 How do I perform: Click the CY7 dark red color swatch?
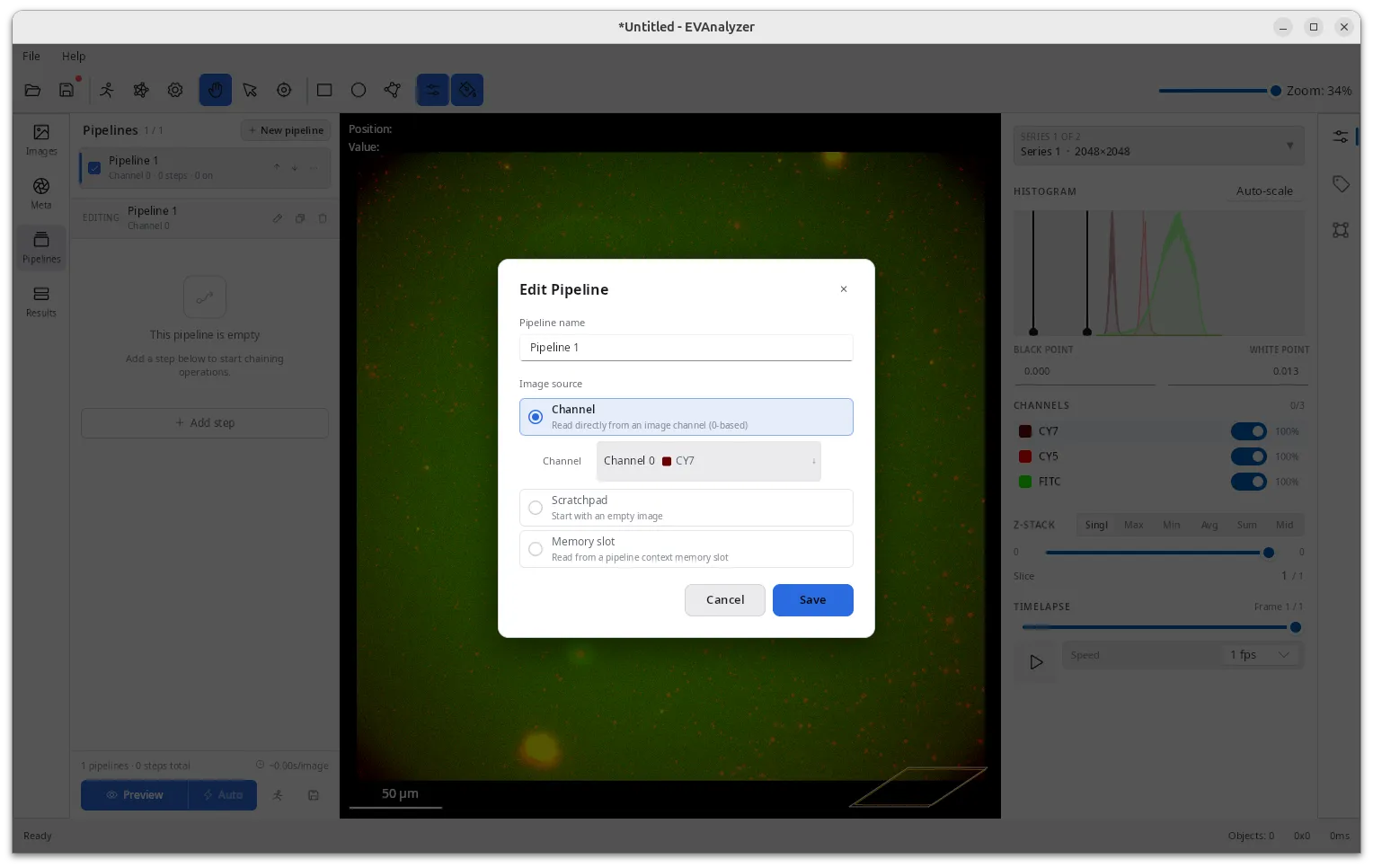1025,431
